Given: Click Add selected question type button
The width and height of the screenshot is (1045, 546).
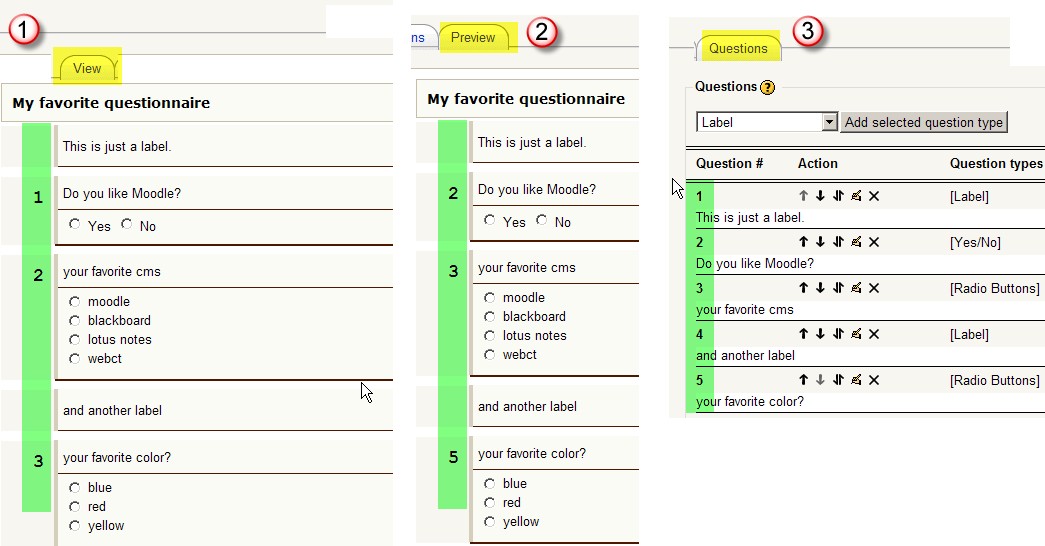Looking at the screenshot, I should tap(924, 122).
